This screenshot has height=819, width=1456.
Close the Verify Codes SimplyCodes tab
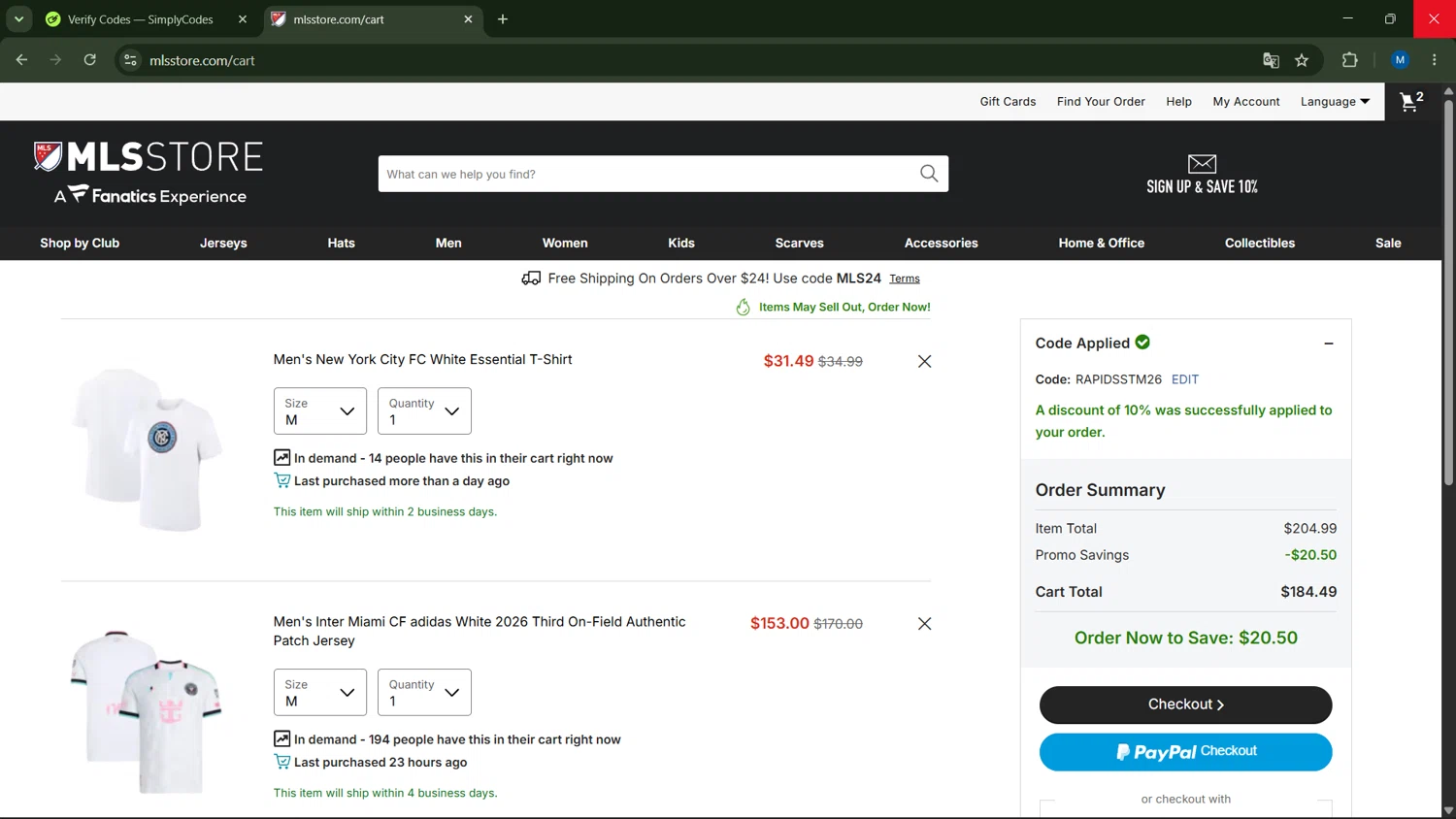point(243,19)
